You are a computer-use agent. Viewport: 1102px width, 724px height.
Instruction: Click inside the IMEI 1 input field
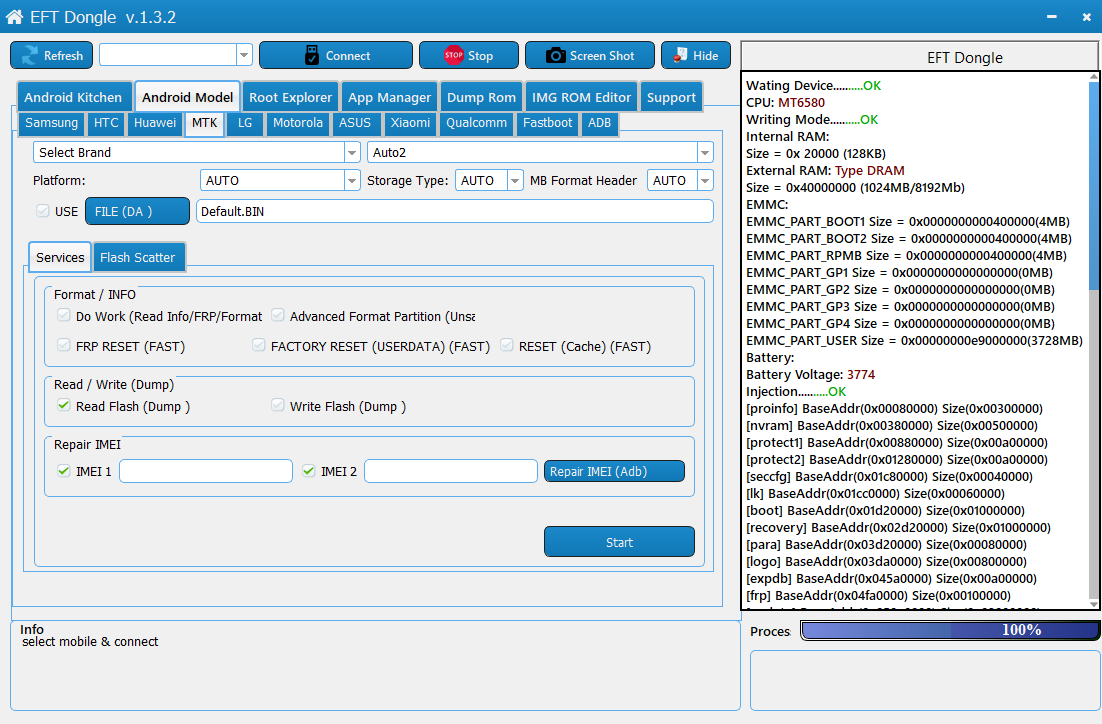(x=205, y=470)
